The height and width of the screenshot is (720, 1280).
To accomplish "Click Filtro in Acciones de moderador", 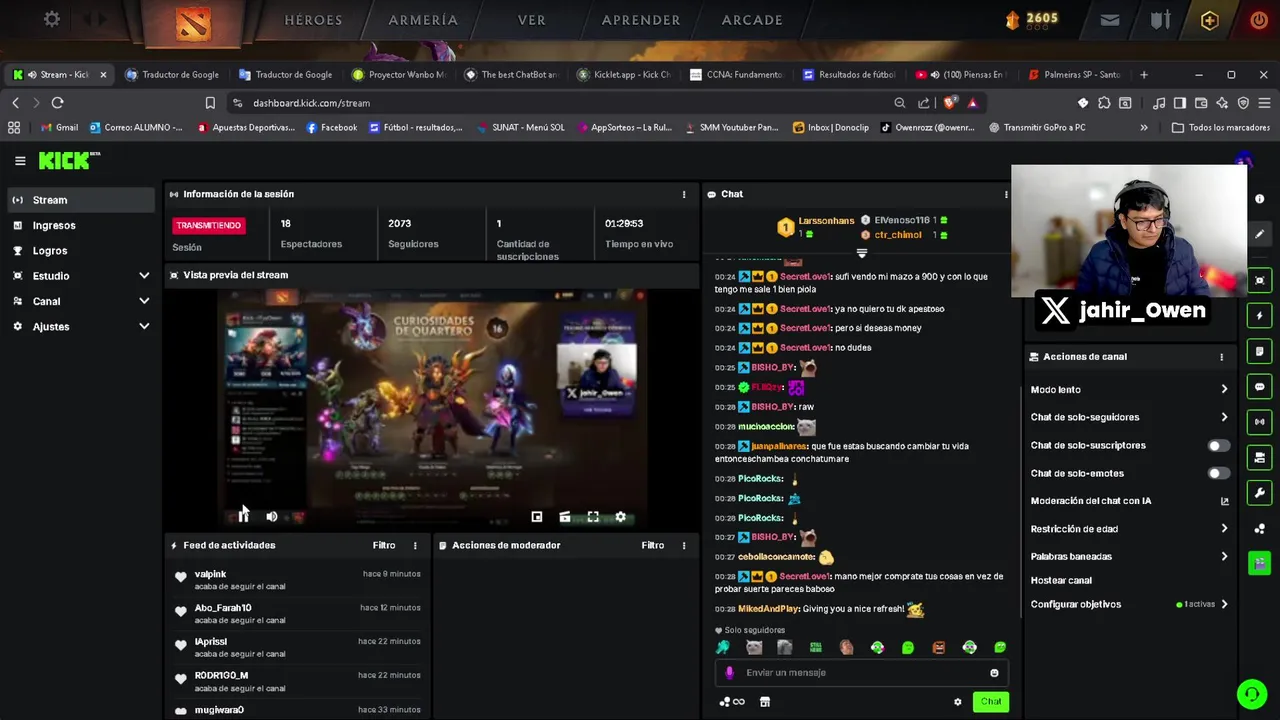I will pos(653,545).
